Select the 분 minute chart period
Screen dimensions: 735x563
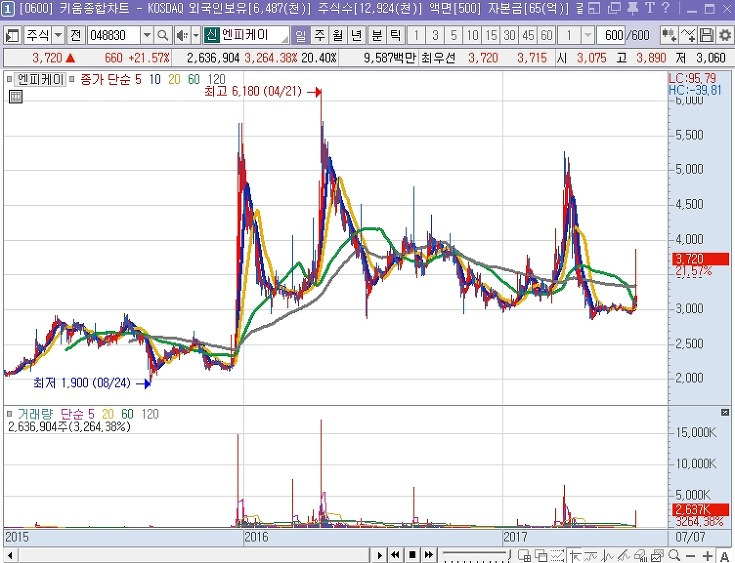point(377,35)
